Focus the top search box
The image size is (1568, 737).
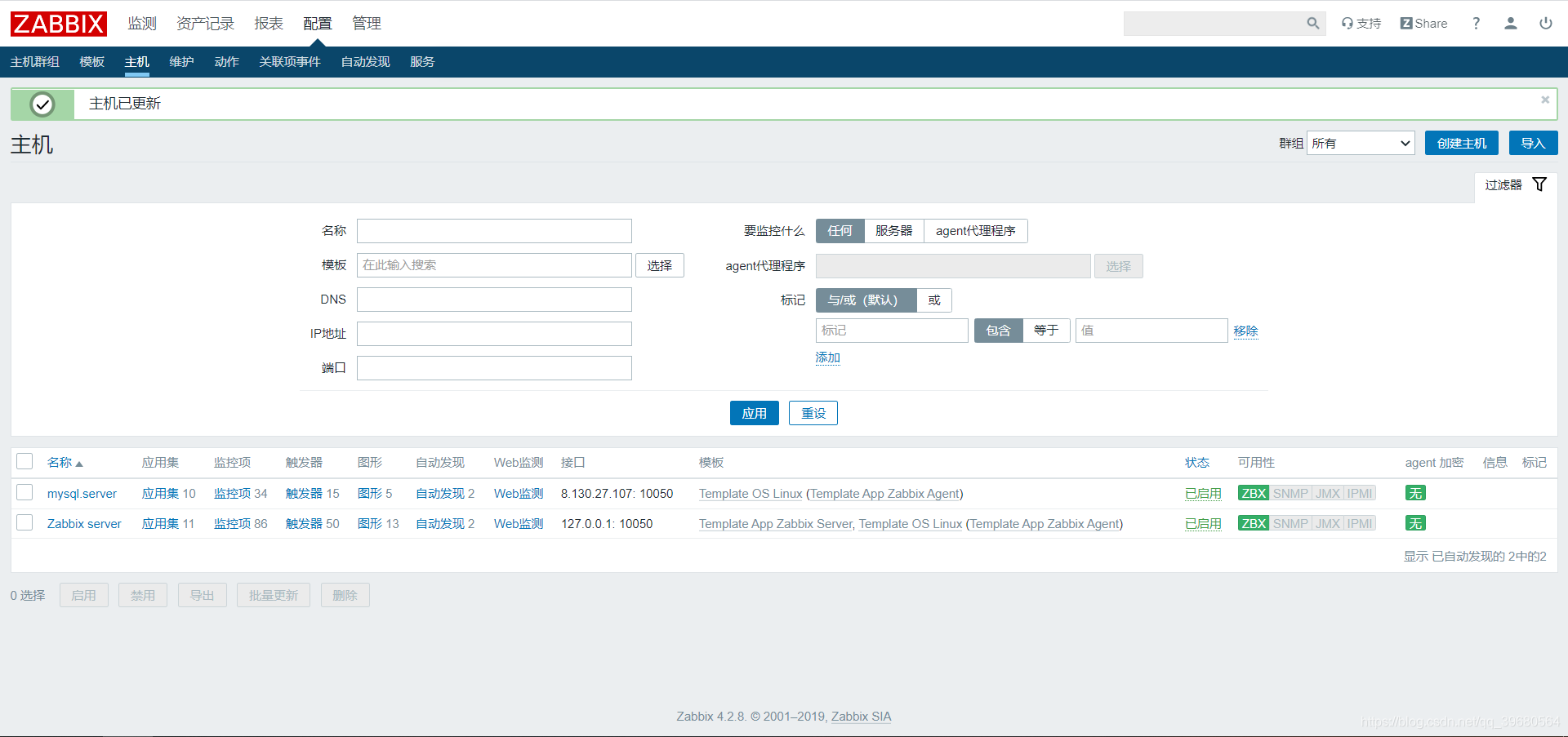(x=1214, y=24)
